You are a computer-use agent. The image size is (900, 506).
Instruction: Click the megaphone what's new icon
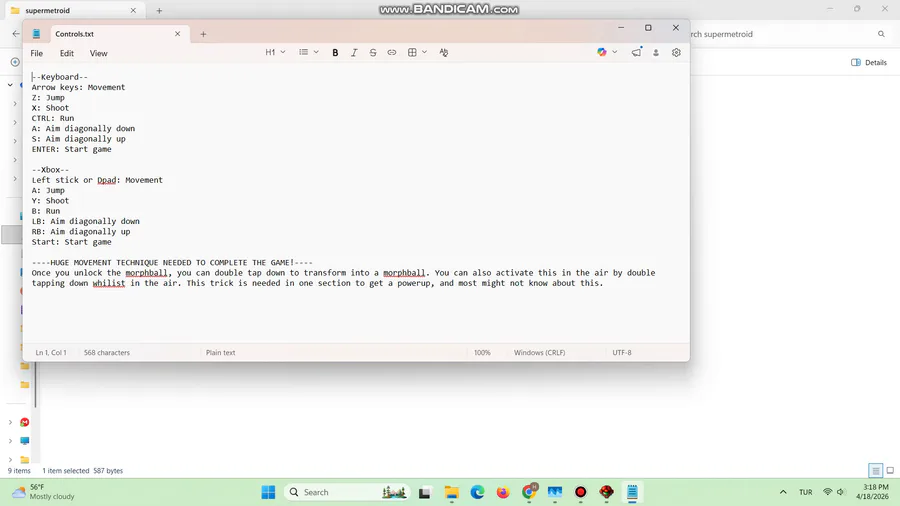coord(637,52)
